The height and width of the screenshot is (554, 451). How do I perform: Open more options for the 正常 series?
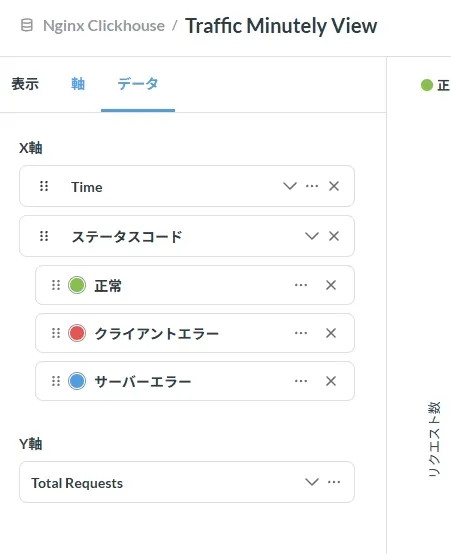click(301, 285)
